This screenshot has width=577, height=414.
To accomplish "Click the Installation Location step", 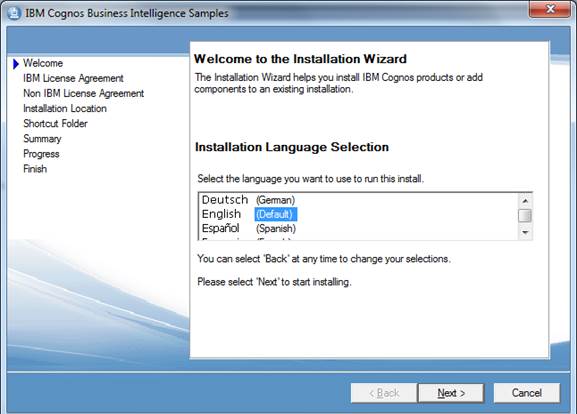I will (x=65, y=108).
